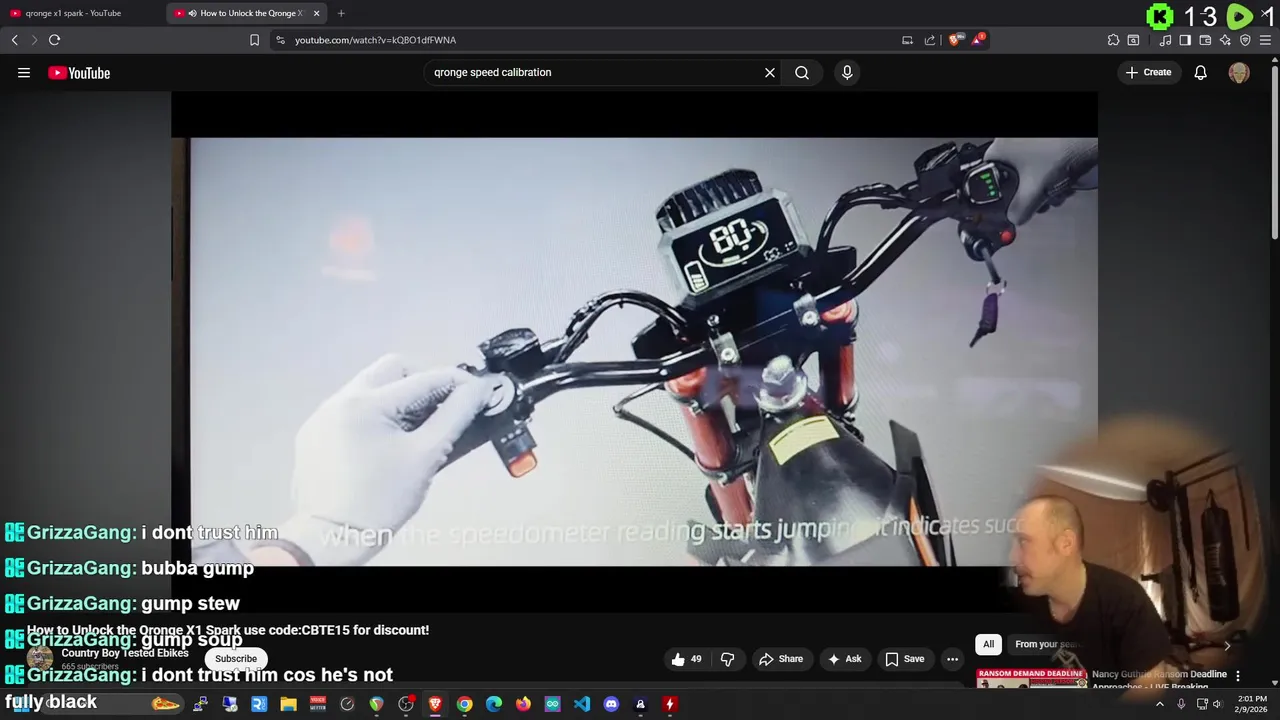Open Visual Studio Code from the taskbar

(582, 704)
